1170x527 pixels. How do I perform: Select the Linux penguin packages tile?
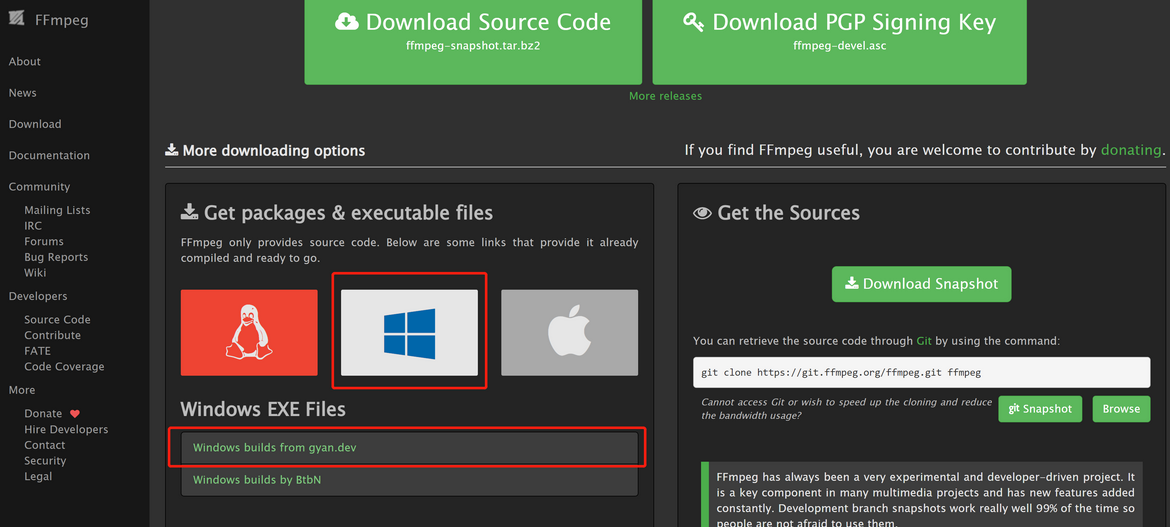click(x=249, y=333)
